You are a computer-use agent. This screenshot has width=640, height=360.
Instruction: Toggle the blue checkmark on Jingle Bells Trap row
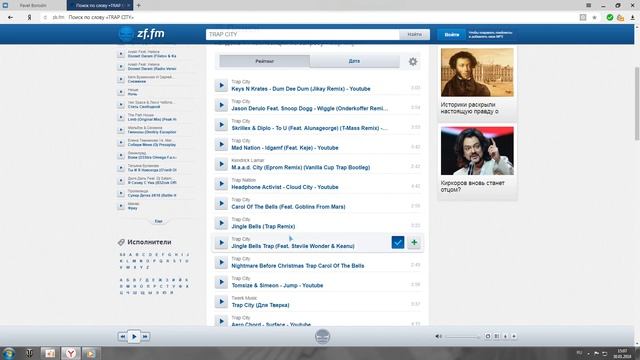(398, 242)
